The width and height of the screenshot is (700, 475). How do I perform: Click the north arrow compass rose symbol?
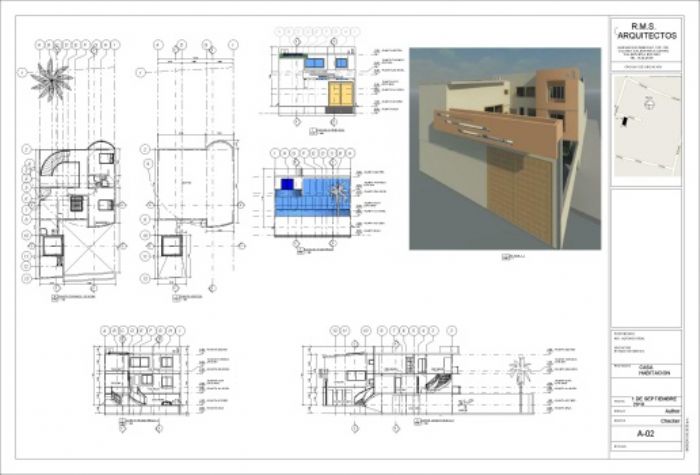pos(51,79)
